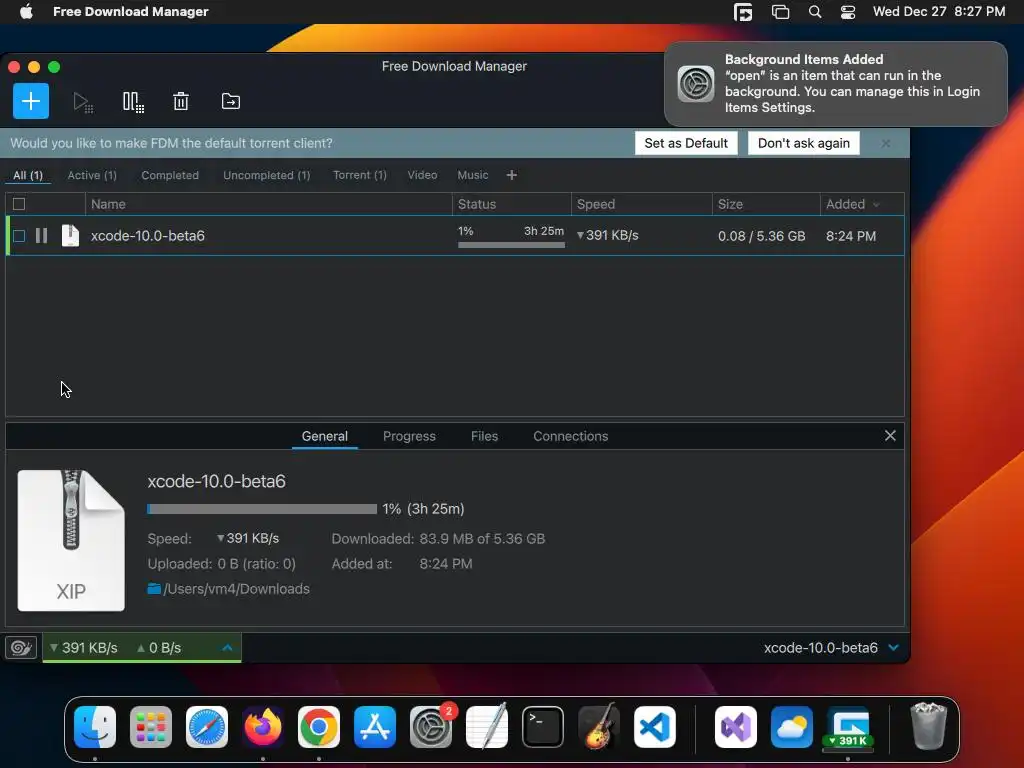
Task: Add a new filter tab with plus
Action: click(x=511, y=175)
